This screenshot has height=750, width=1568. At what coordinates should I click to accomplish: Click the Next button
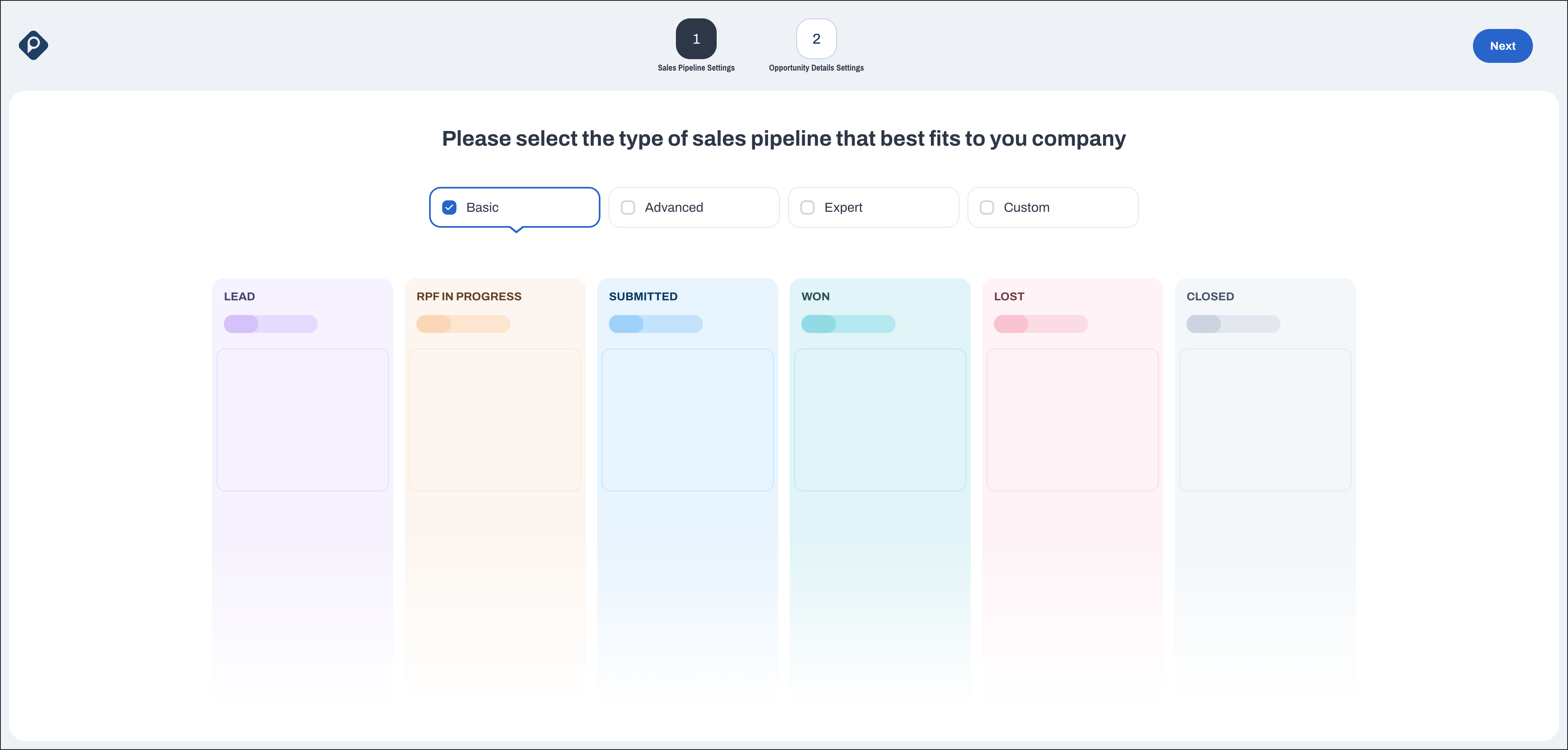[1502, 46]
